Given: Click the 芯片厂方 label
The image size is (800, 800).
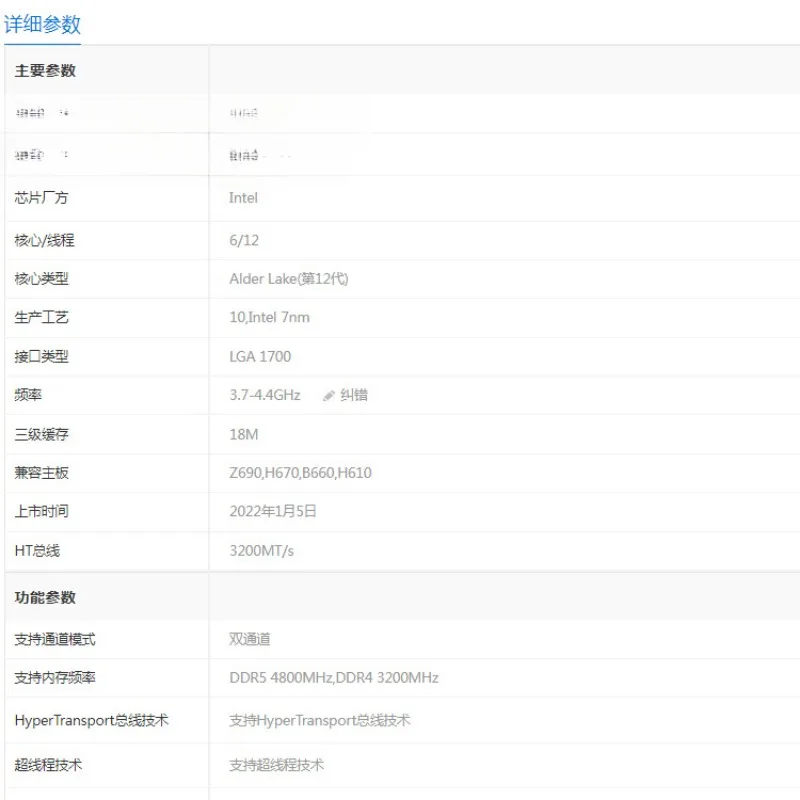Looking at the screenshot, I should pyautogui.click(x=41, y=198).
